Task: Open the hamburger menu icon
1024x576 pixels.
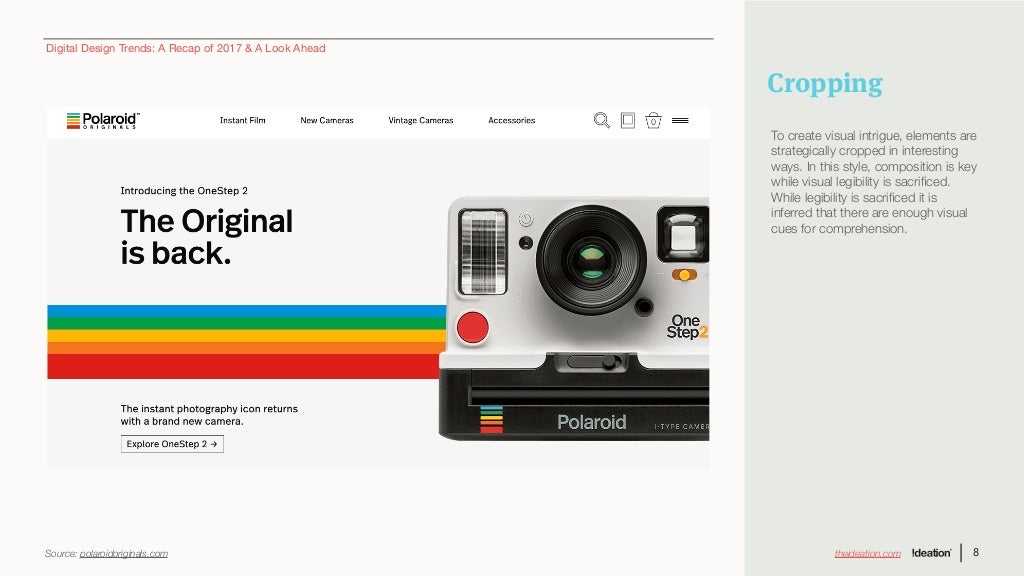Action: click(x=680, y=120)
